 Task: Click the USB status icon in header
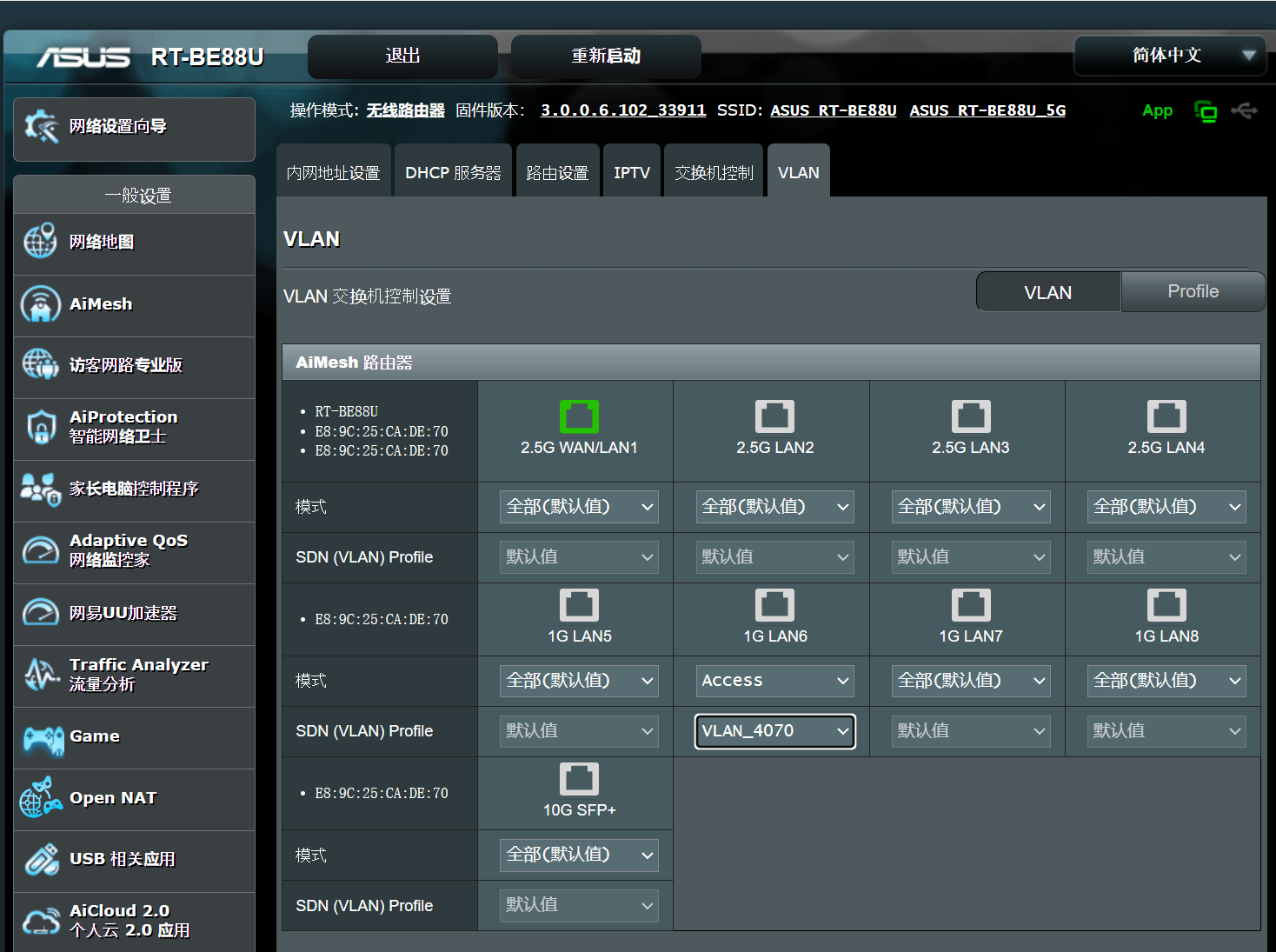pyautogui.click(x=1245, y=111)
